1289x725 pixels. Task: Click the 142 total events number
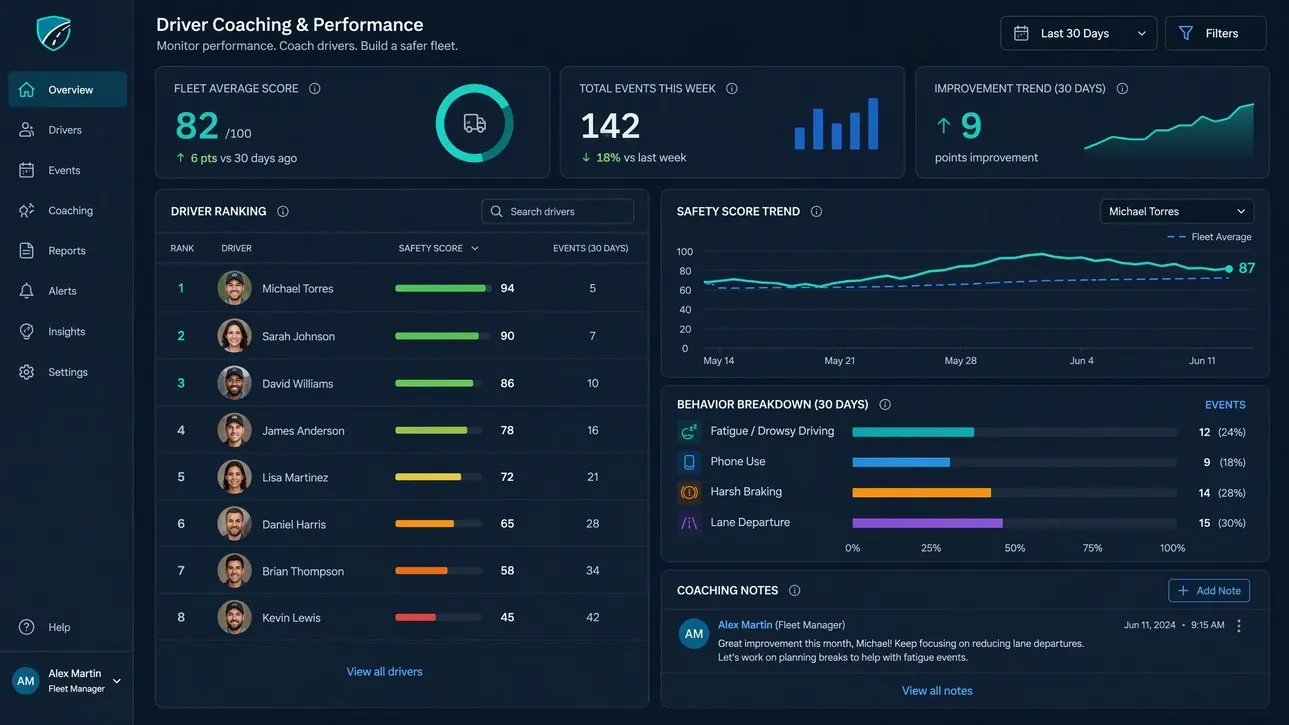[610, 126]
